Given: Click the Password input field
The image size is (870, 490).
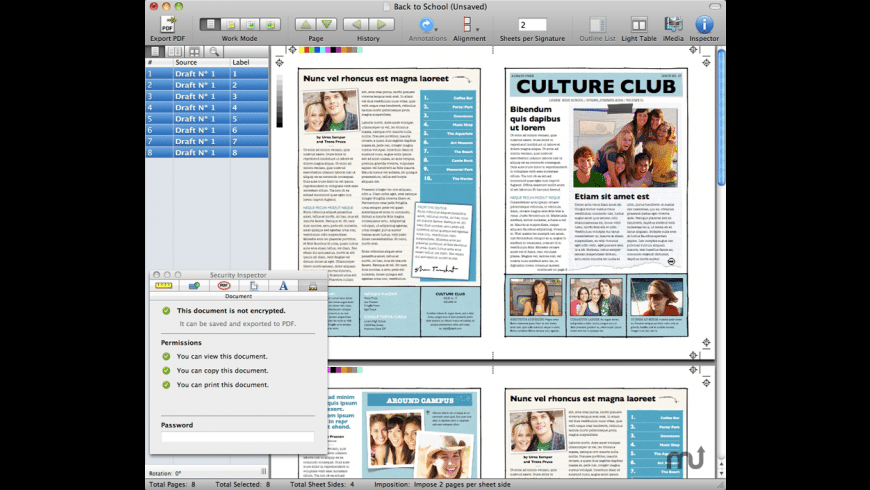Looking at the screenshot, I should [x=237, y=437].
